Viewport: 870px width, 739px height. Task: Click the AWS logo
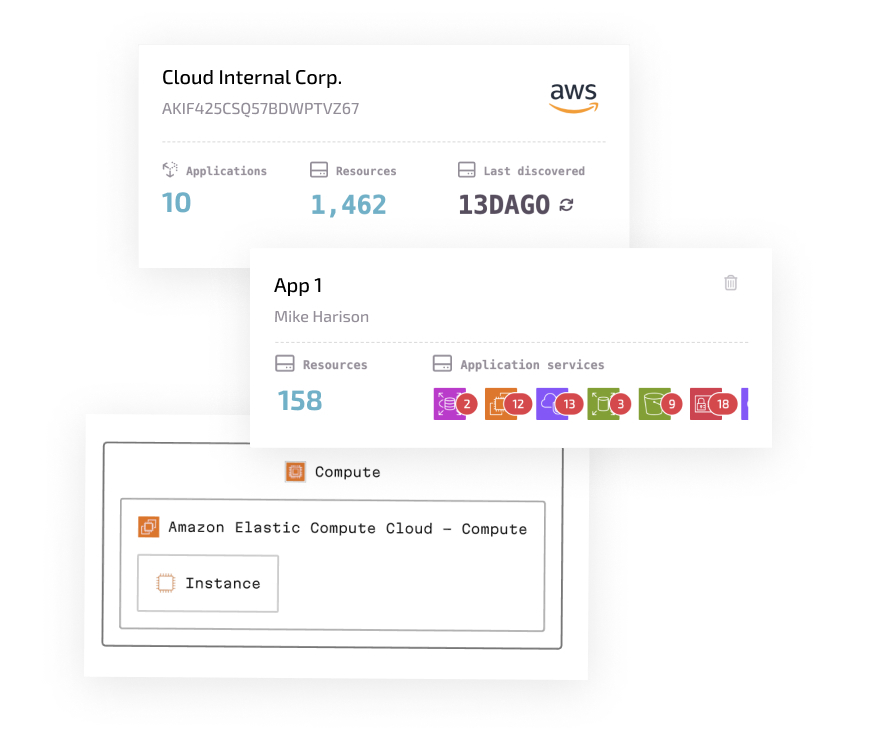[x=574, y=97]
